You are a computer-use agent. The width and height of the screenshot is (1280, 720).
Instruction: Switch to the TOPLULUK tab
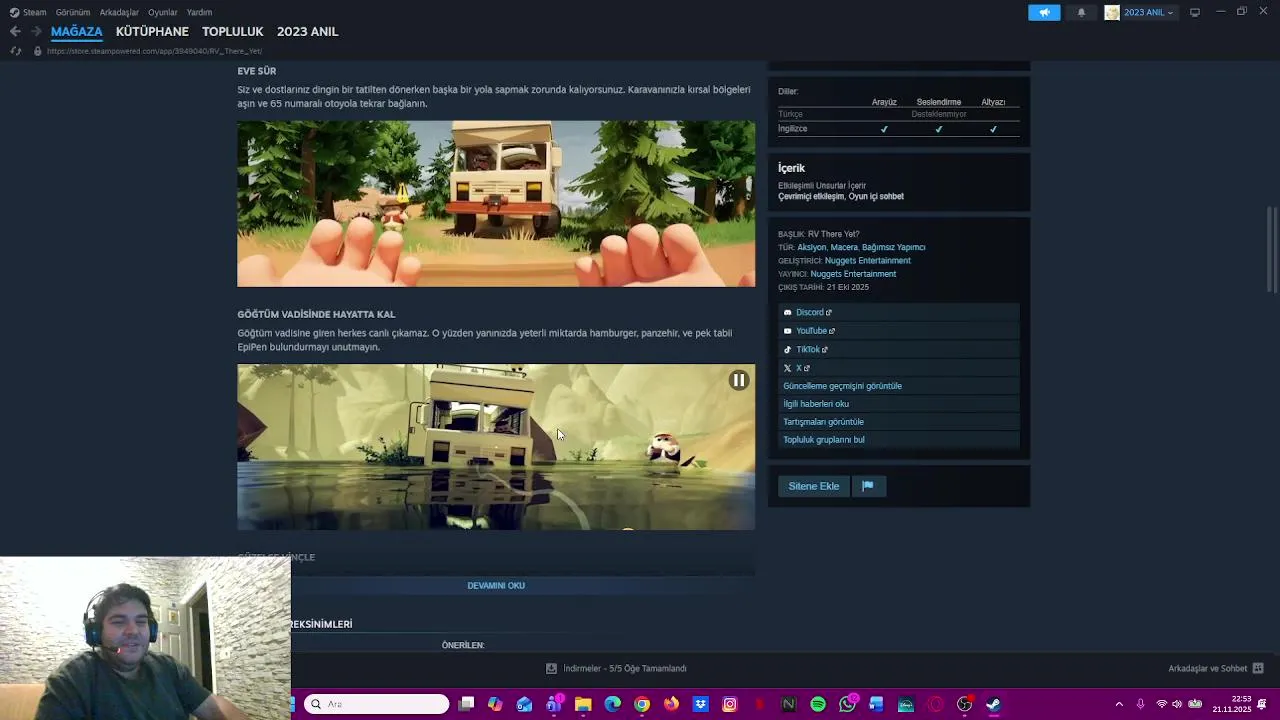(x=232, y=31)
